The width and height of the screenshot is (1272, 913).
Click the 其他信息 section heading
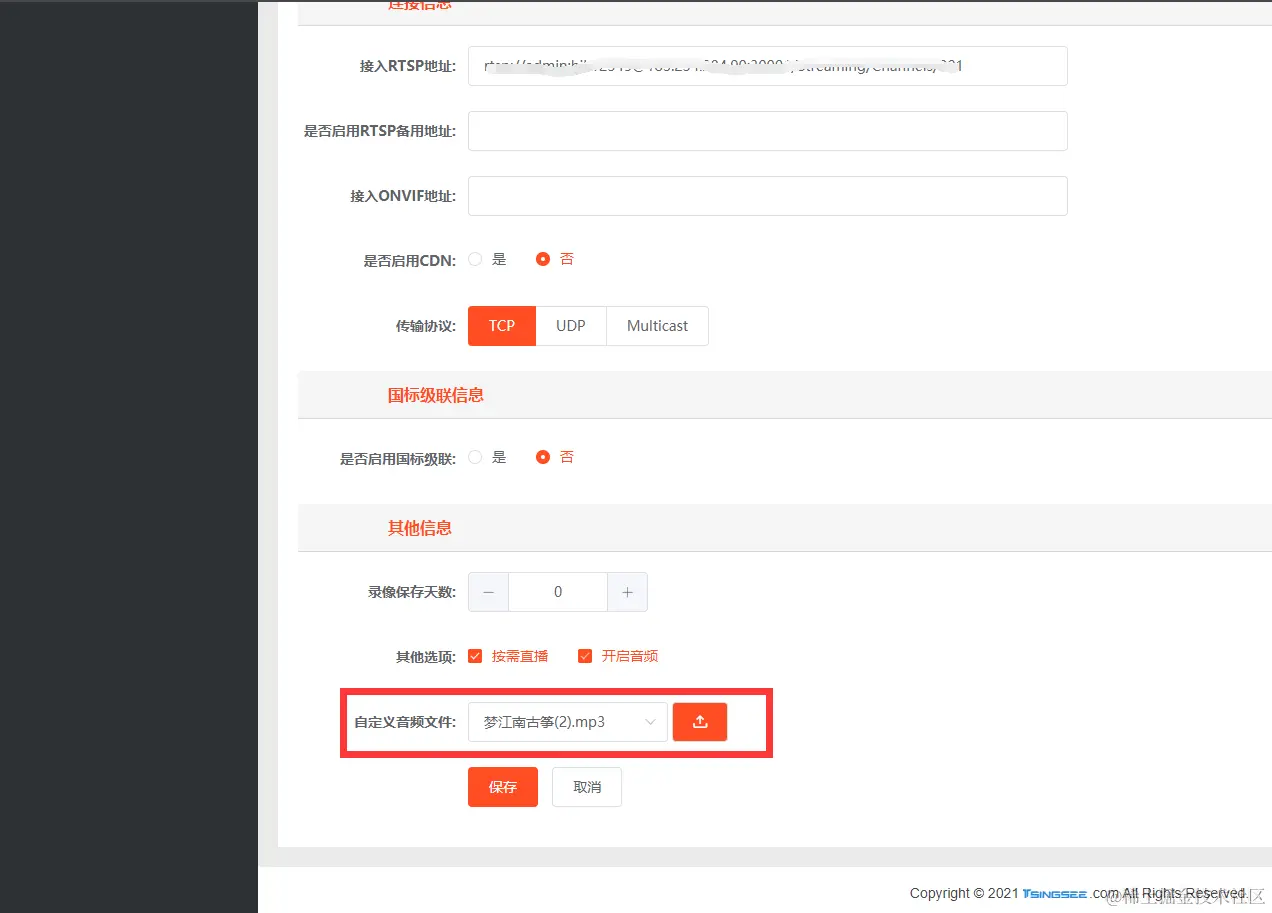[x=420, y=528]
